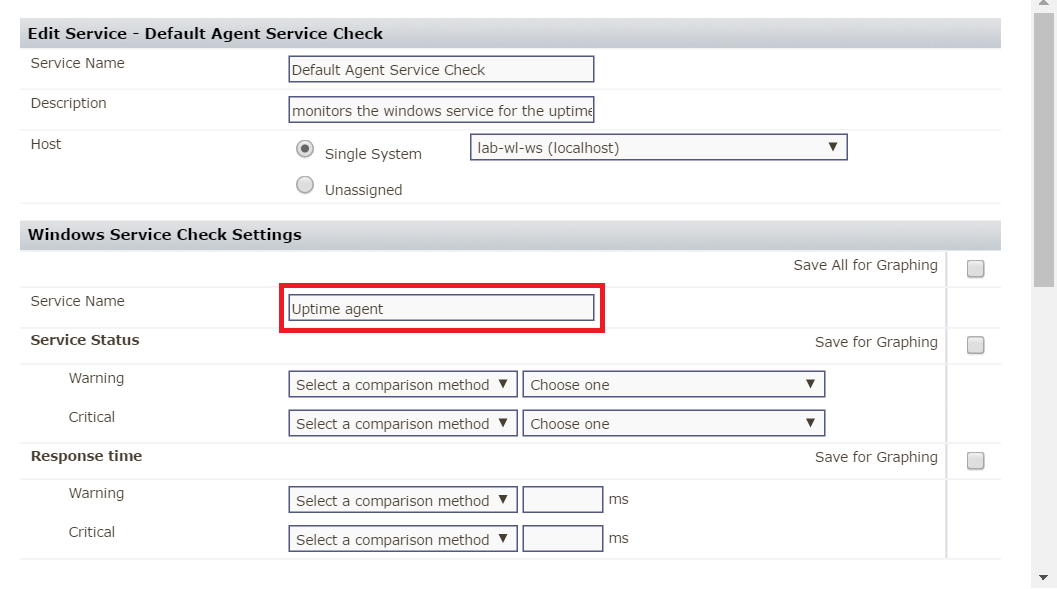Click the 'Uptime agent' service name field
The image size is (1057, 589).
tap(441, 309)
